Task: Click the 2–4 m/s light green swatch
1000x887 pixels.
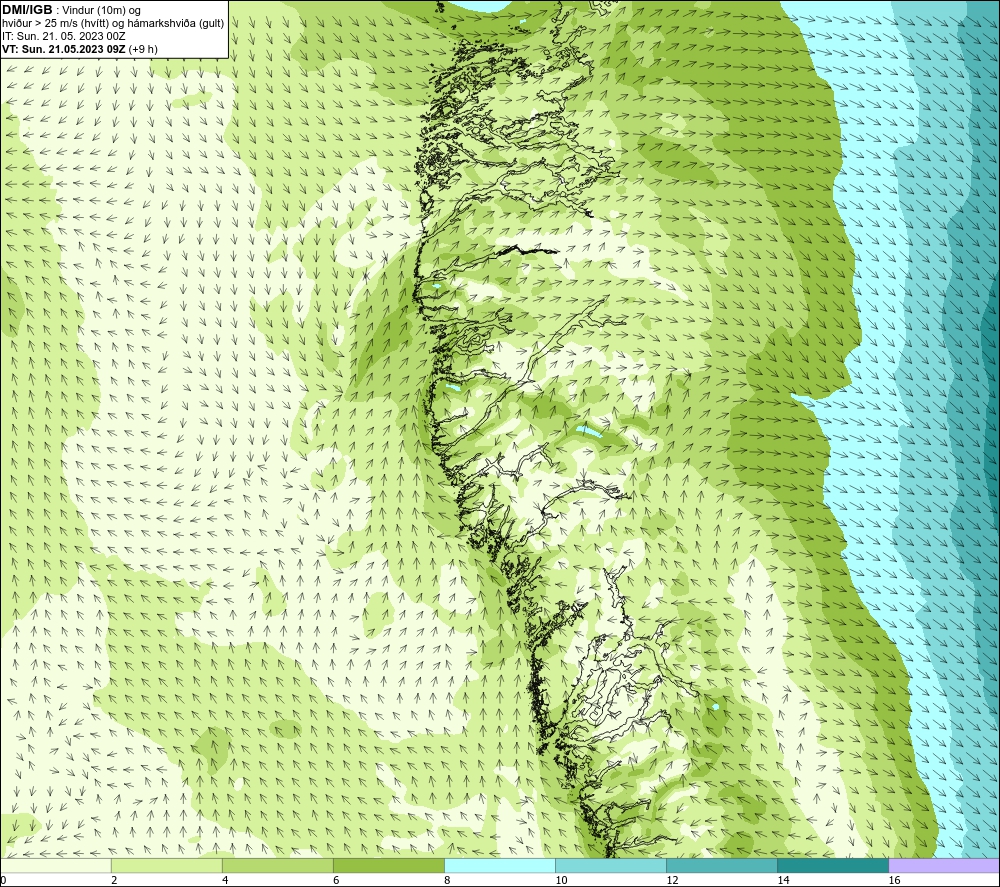Action: pos(167,865)
